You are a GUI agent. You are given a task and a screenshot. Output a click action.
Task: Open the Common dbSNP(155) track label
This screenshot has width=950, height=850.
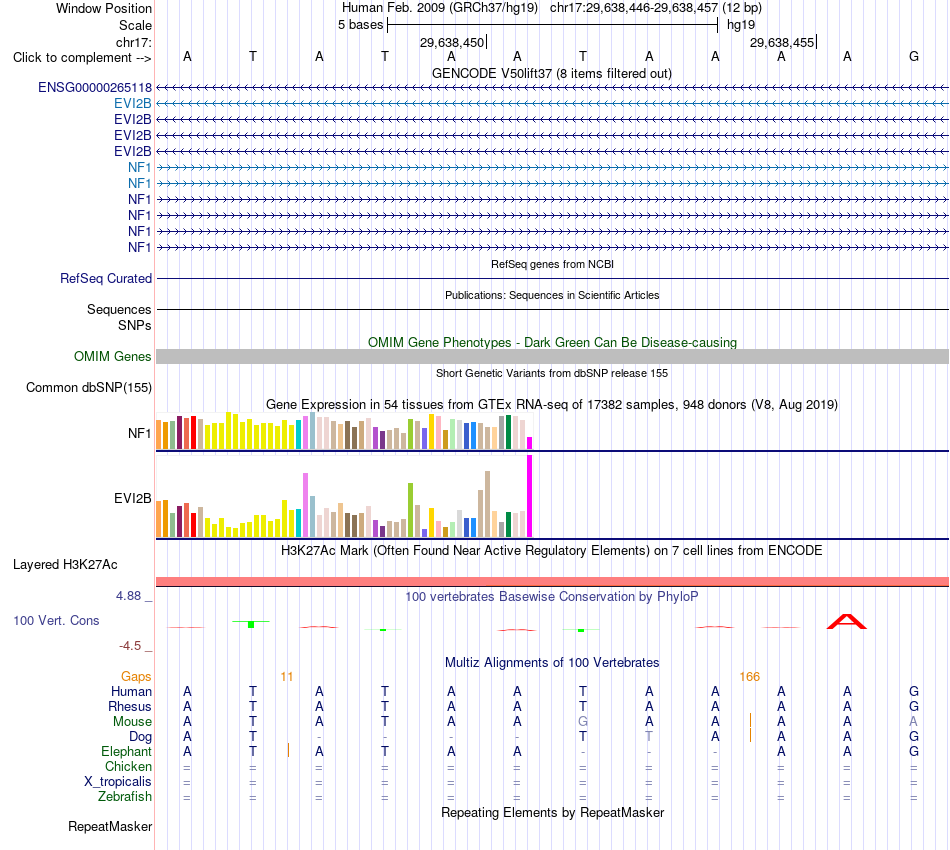[89, 388]
